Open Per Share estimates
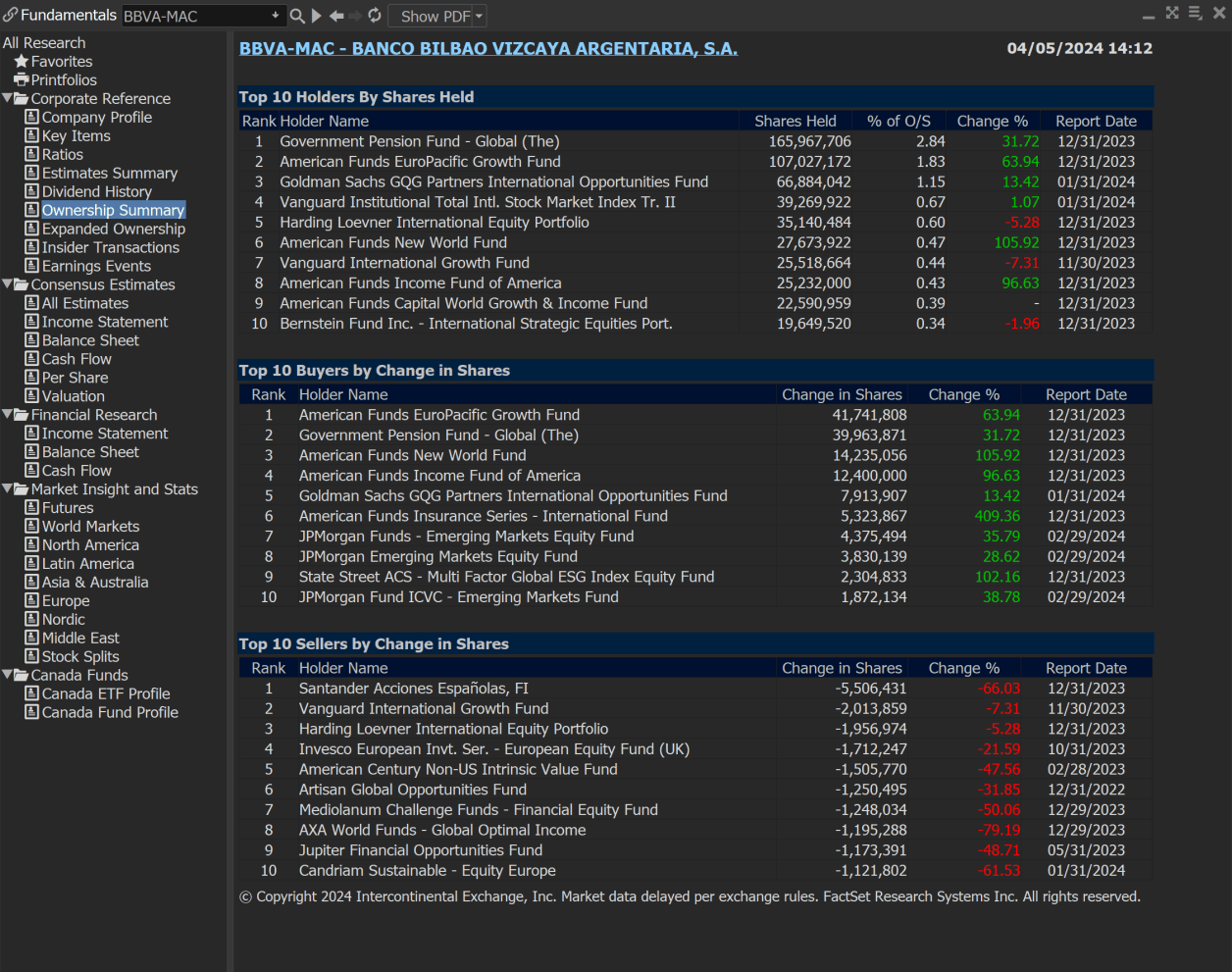The width and height of the screenshot is (1232, 972). click(x=75, y=379)
